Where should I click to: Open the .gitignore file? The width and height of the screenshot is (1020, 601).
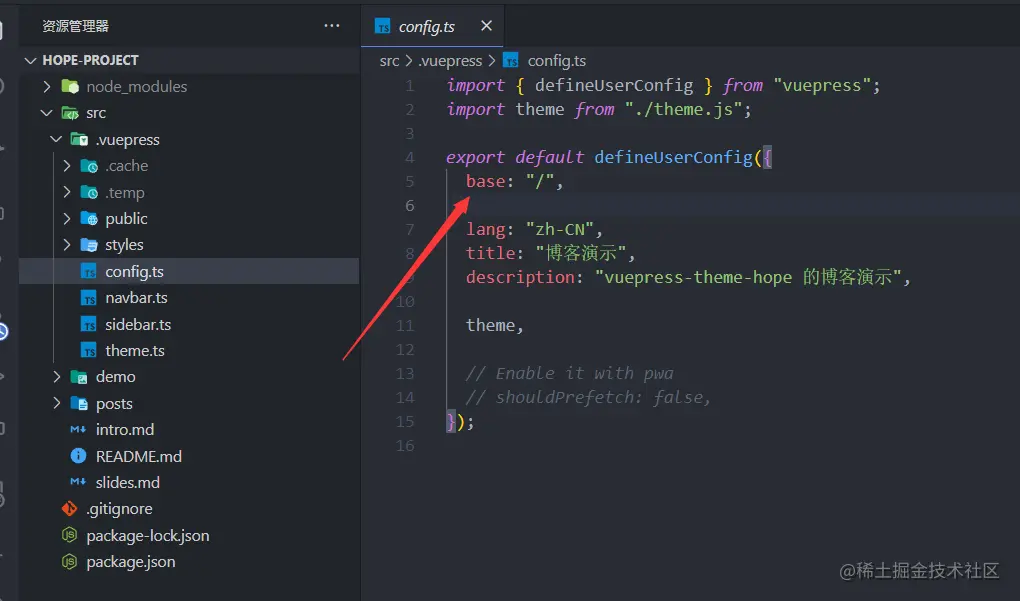[x=119, y=509]
